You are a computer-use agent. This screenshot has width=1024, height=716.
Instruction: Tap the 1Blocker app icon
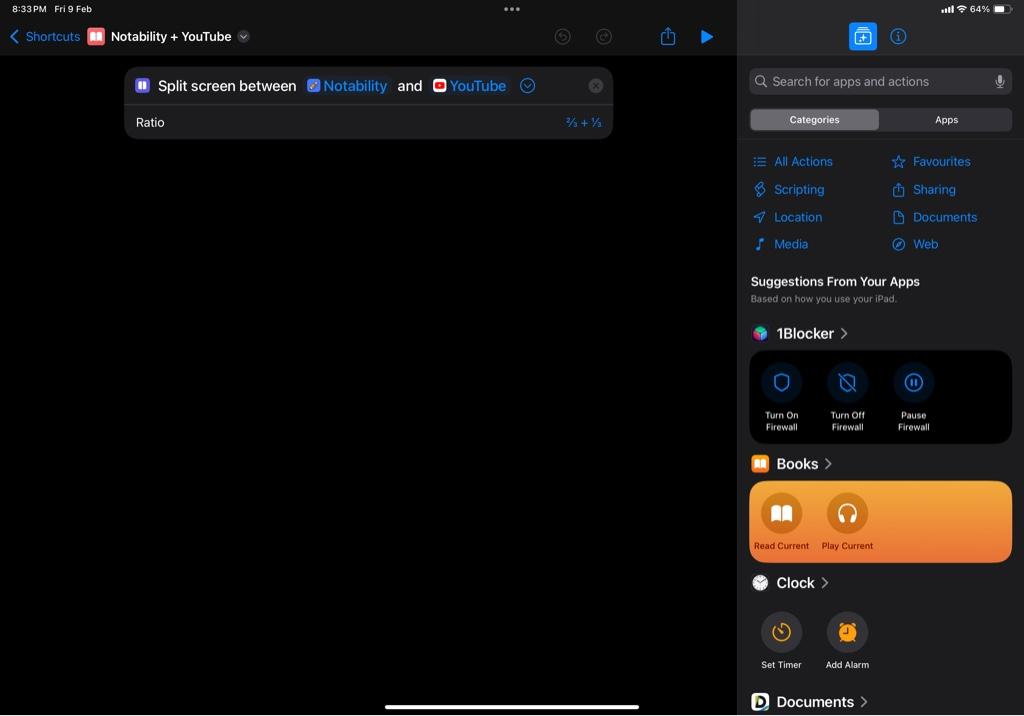point(760,334)
